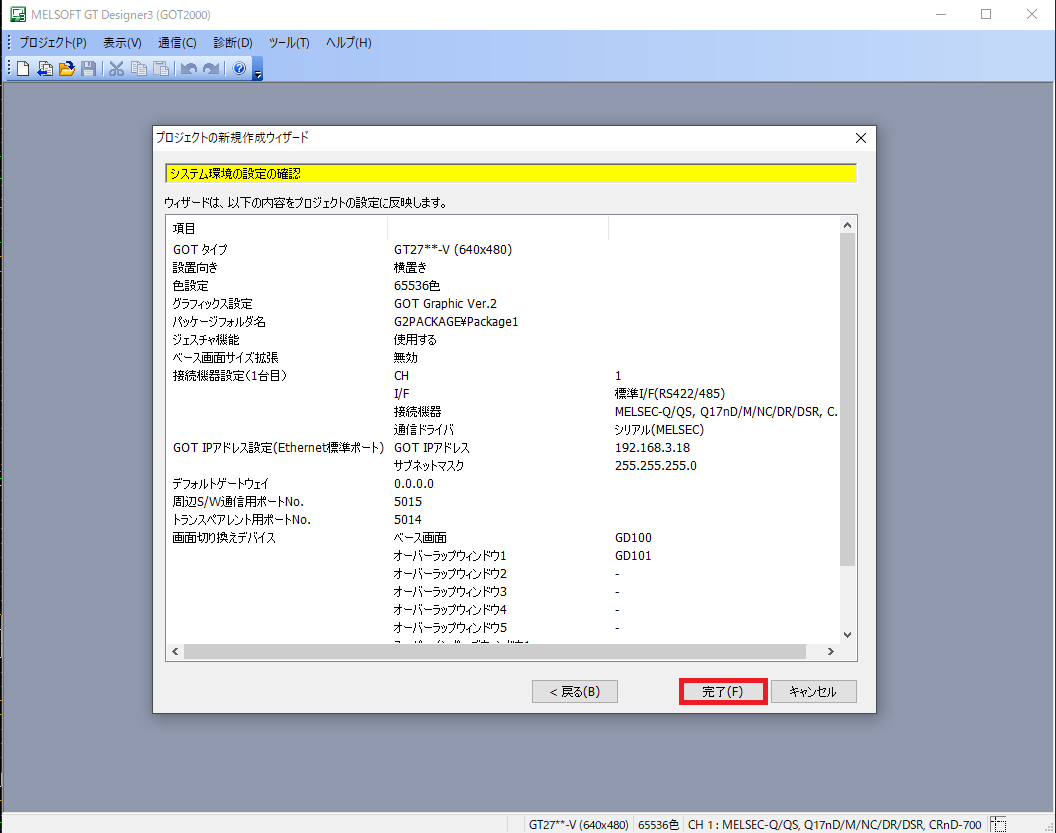This screenshot has width=1056, height=833.
Task: Open the 通信(C) menu
Action: [177, 43]
